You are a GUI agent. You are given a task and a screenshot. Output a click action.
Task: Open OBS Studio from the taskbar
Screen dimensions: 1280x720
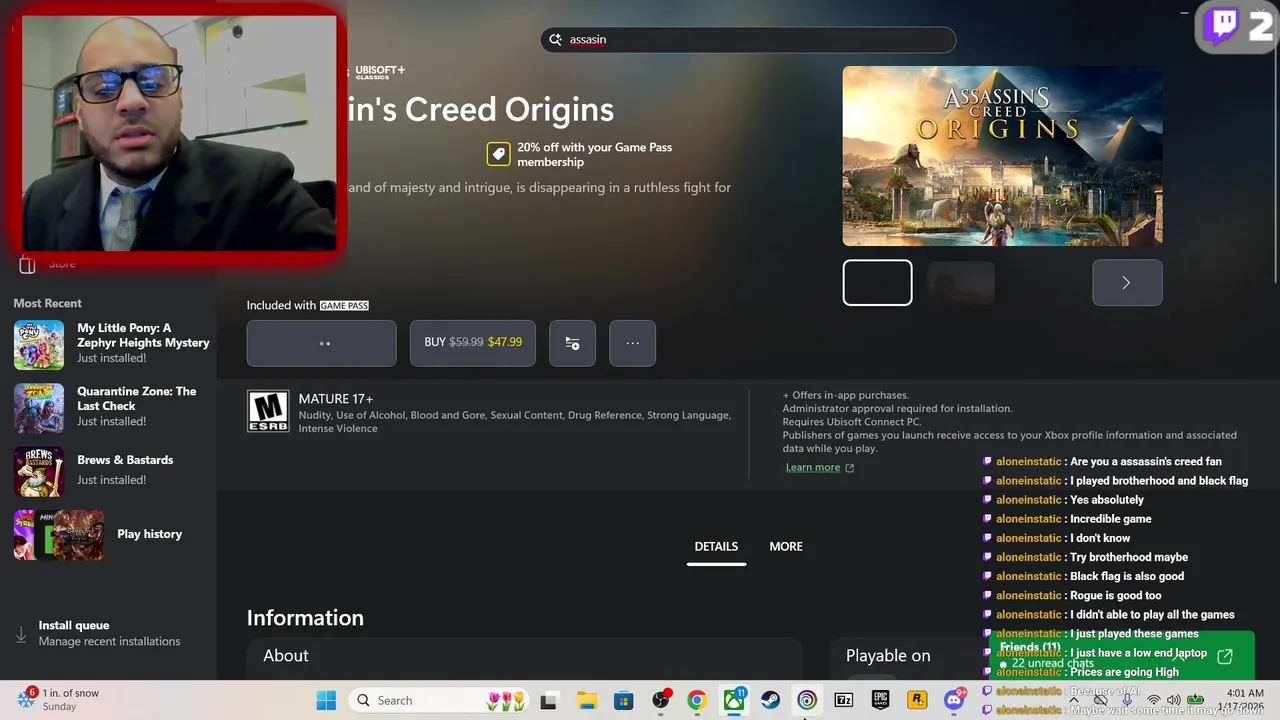(x=660, y=701)
